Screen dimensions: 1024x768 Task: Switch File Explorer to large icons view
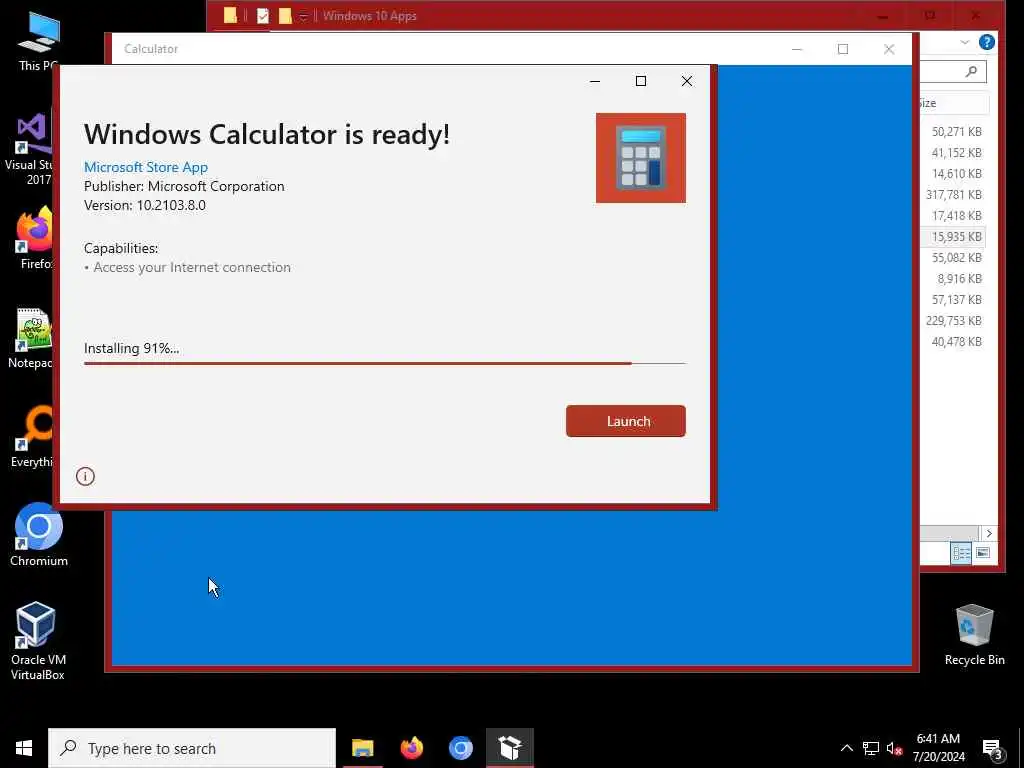point(982,554)
